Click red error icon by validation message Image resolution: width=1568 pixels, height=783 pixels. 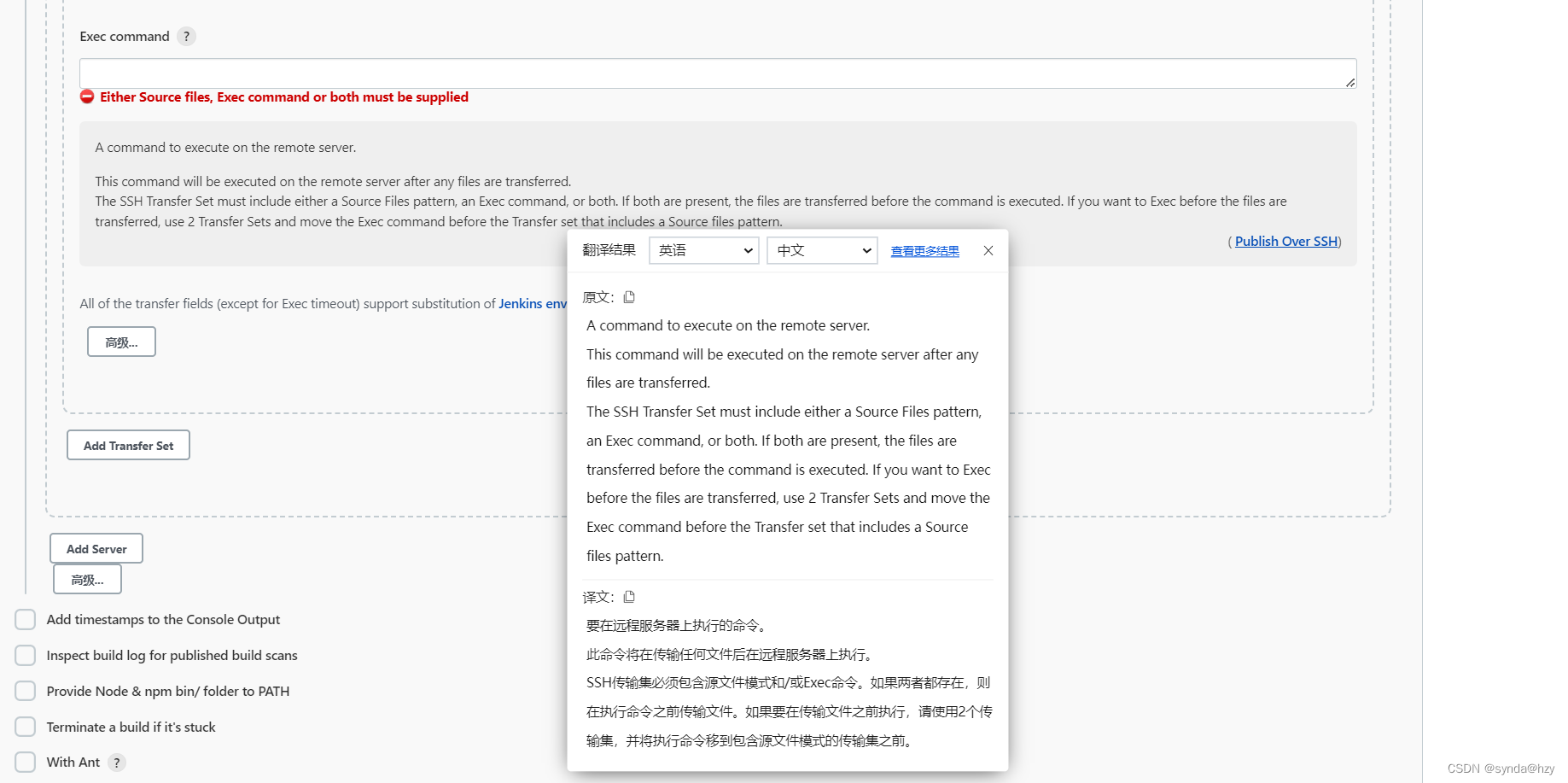[x=87, y=96]
